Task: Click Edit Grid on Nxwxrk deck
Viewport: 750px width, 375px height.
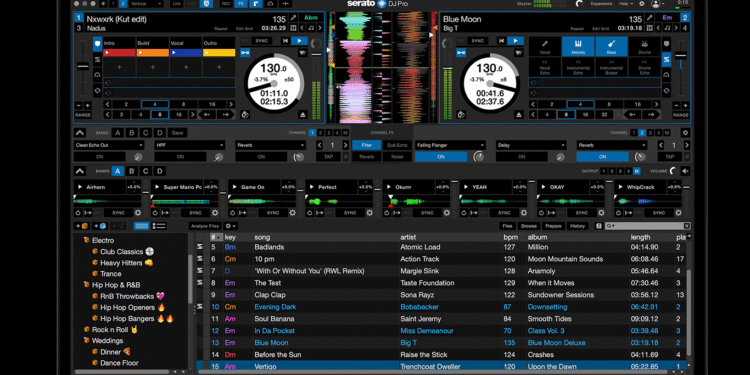Action: pos(244,29)
